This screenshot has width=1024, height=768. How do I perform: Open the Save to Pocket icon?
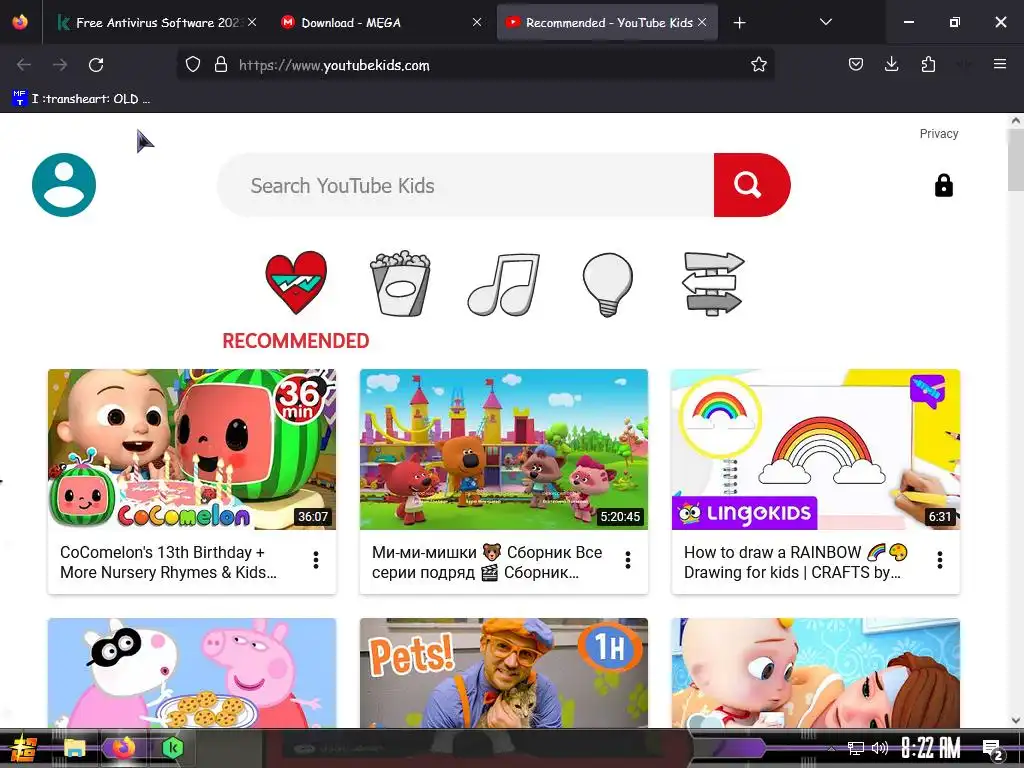856,65
